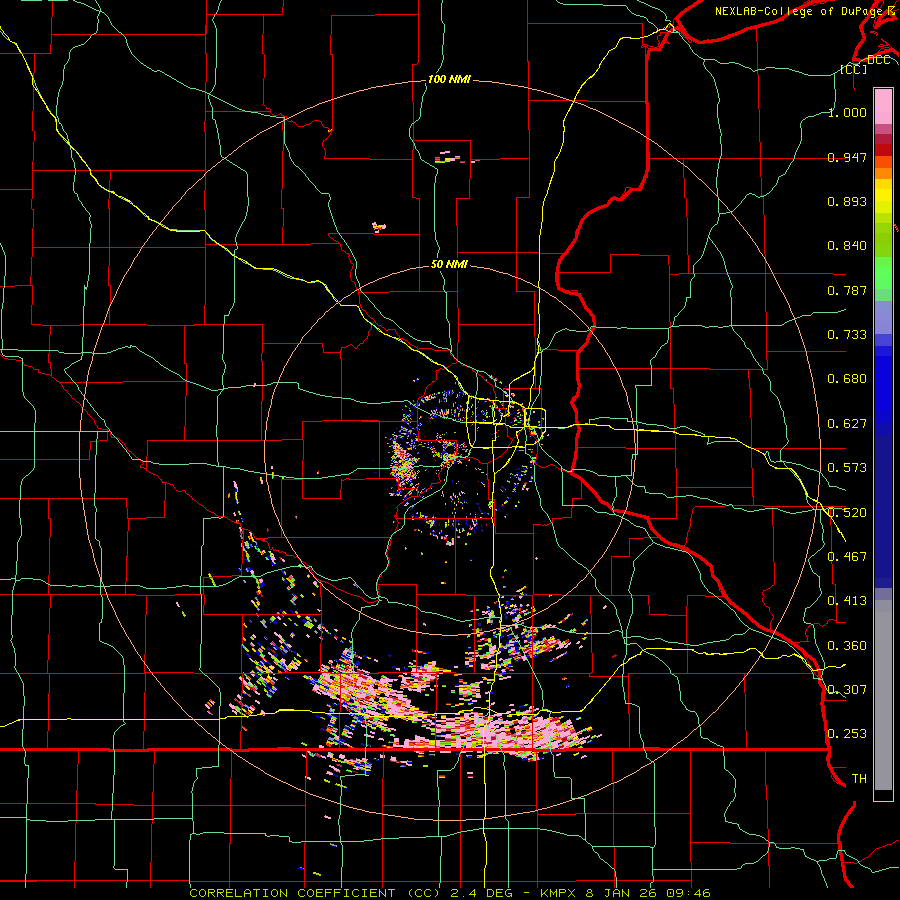Click the 50 NMI range ring label
900x900 pixels.
click(449, 265)
